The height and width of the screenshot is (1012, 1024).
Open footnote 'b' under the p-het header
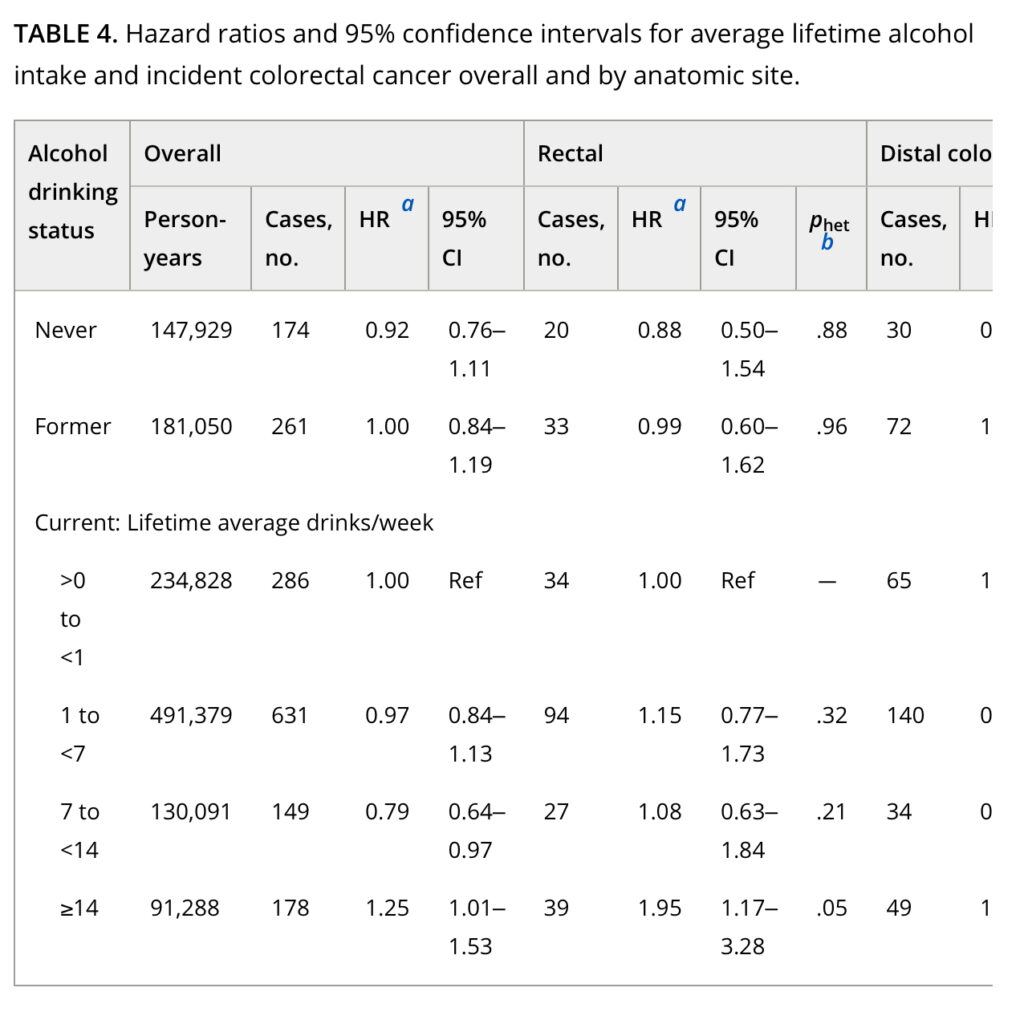tap(826, 242)
